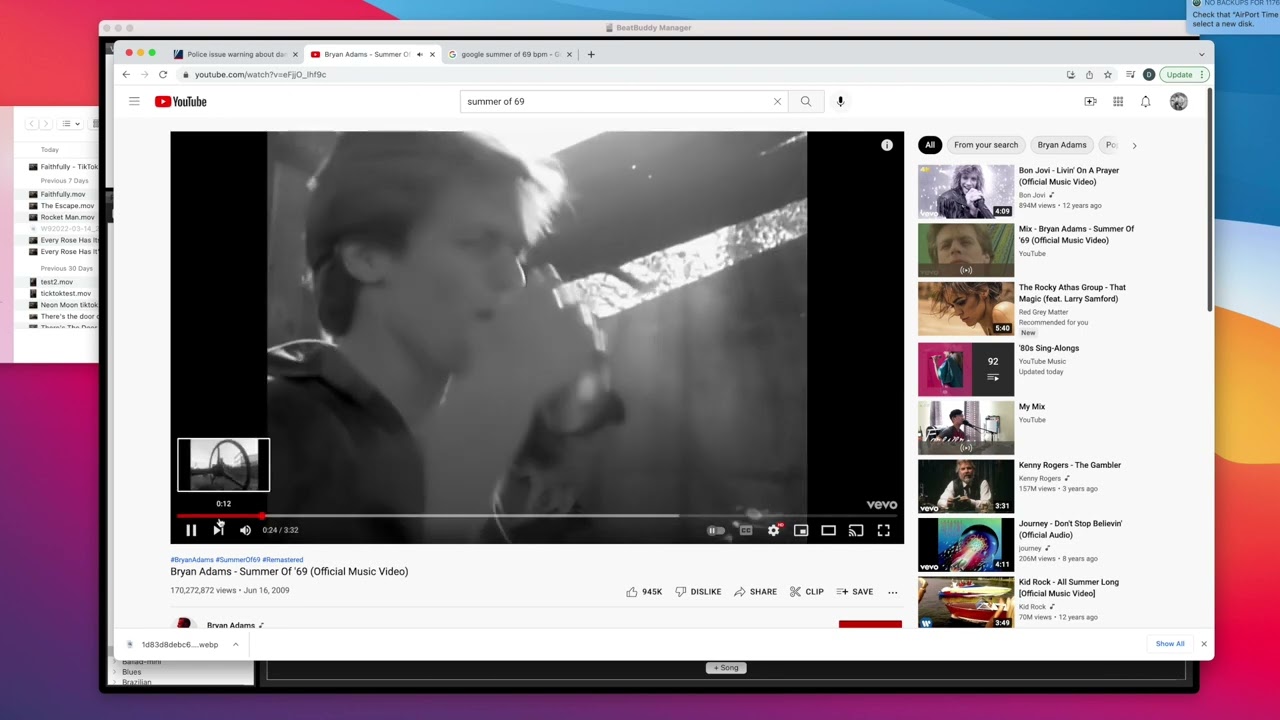1280x720 pixels.
Task: Open YouTube notifications bell
Action: coord(1146,101)
